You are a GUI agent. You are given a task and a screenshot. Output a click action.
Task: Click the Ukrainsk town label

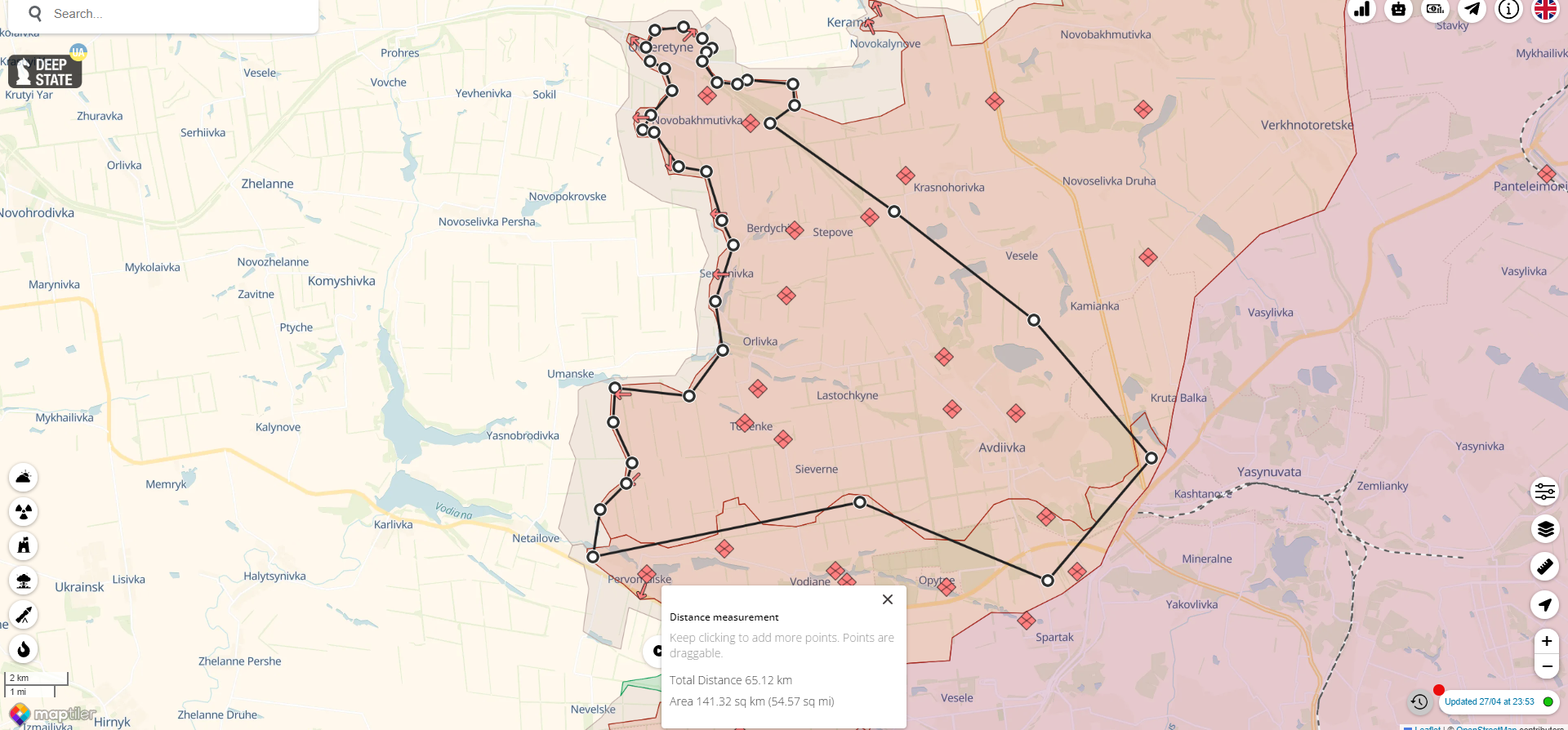coord(79,587)
